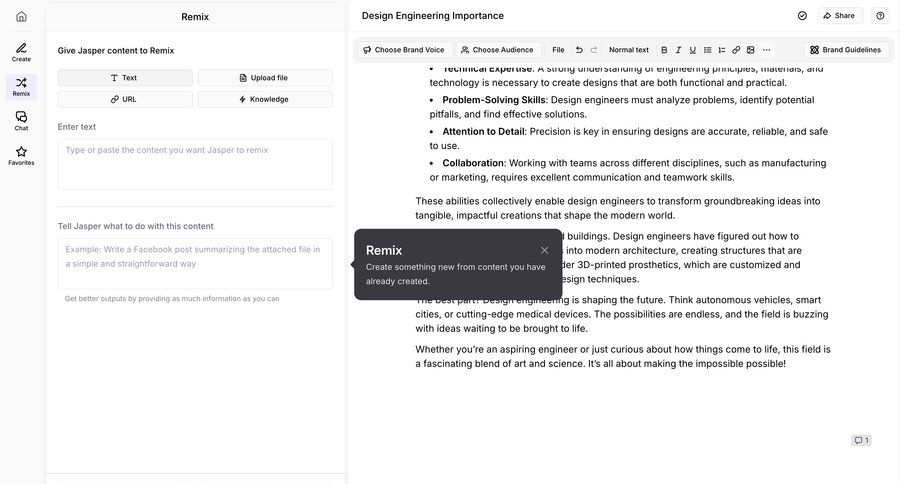Viewport: 900px width, 484px height.
Task: Open the Remix section in sidebar
Action: coord(21,87)
